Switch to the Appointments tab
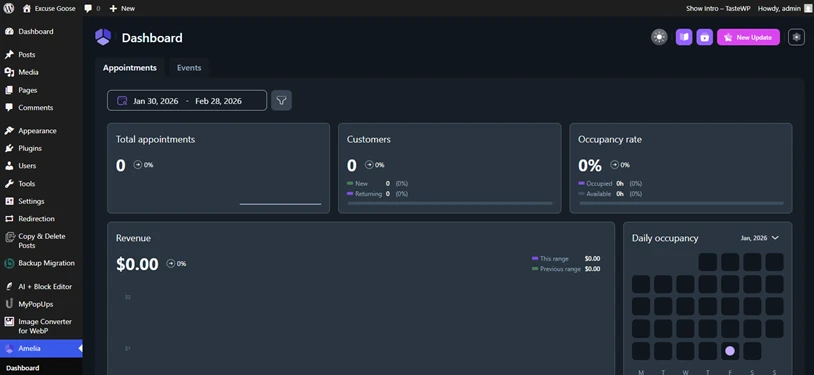 click(130, 68)
